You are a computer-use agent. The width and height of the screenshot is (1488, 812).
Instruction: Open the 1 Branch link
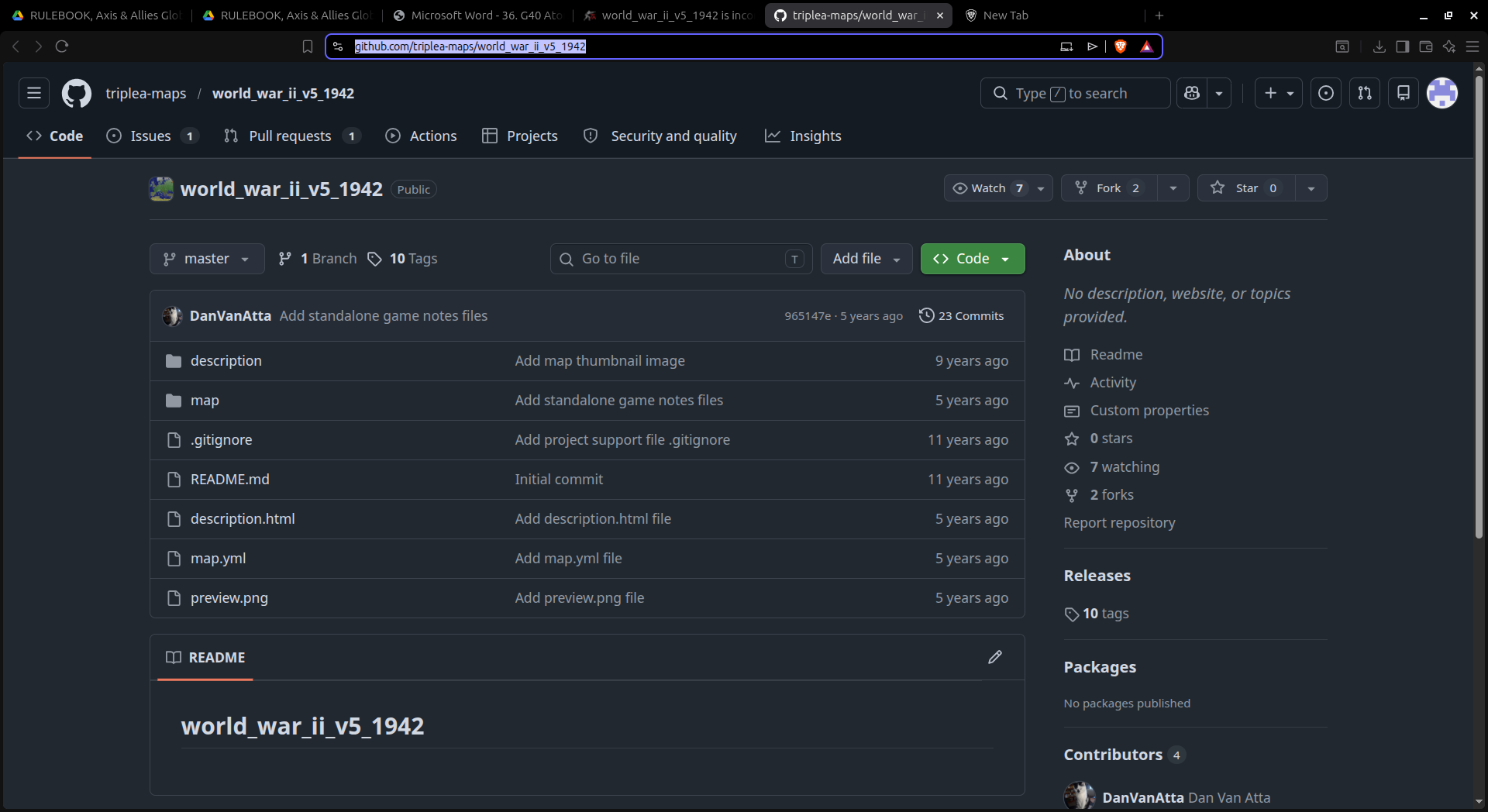[318, 259]
